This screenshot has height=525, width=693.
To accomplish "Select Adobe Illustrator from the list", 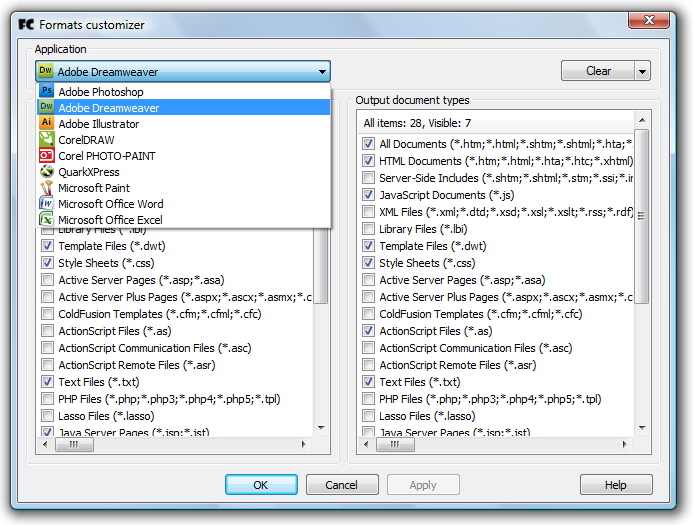I will [x=184, y=124].
